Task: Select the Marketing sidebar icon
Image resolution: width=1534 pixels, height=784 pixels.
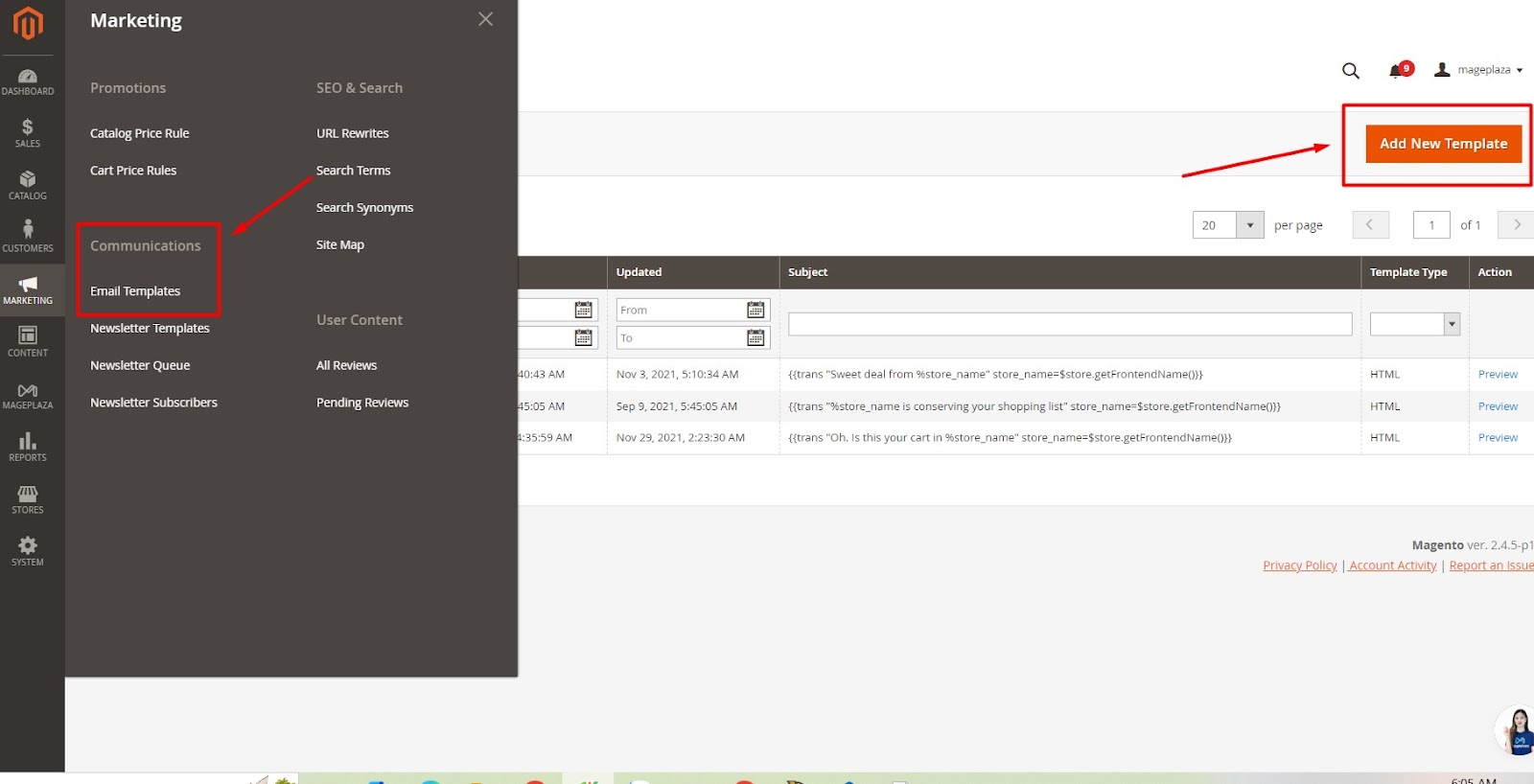Action: coord(28,289)
